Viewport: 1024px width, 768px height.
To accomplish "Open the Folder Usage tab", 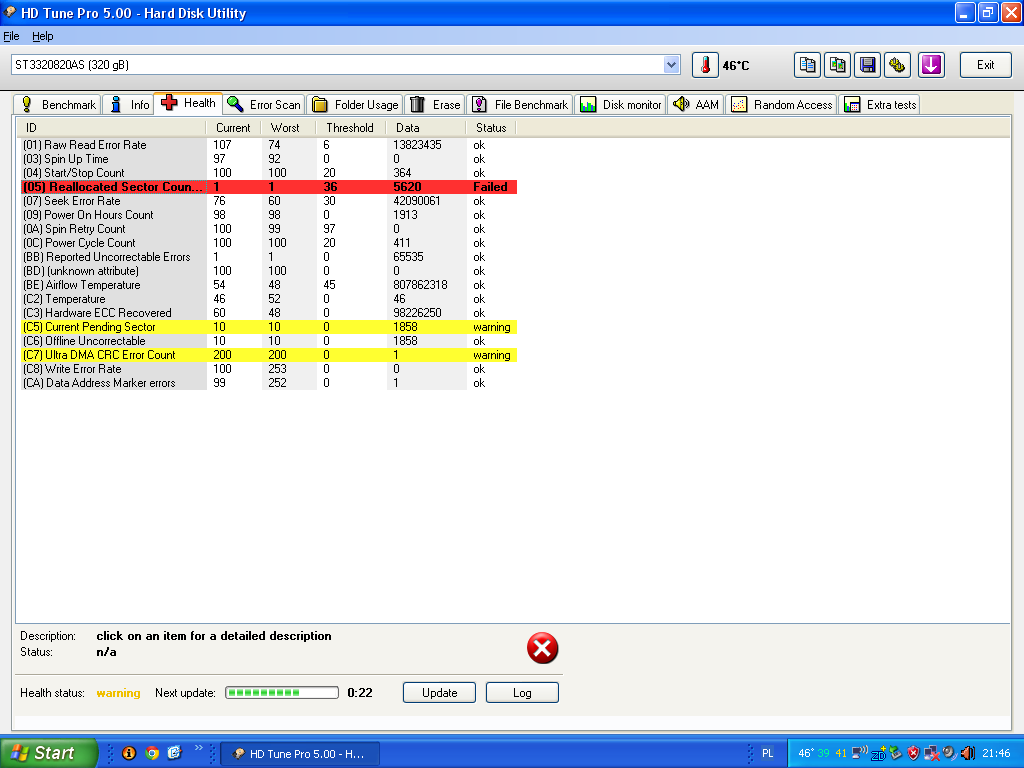I will coord(355,104).
